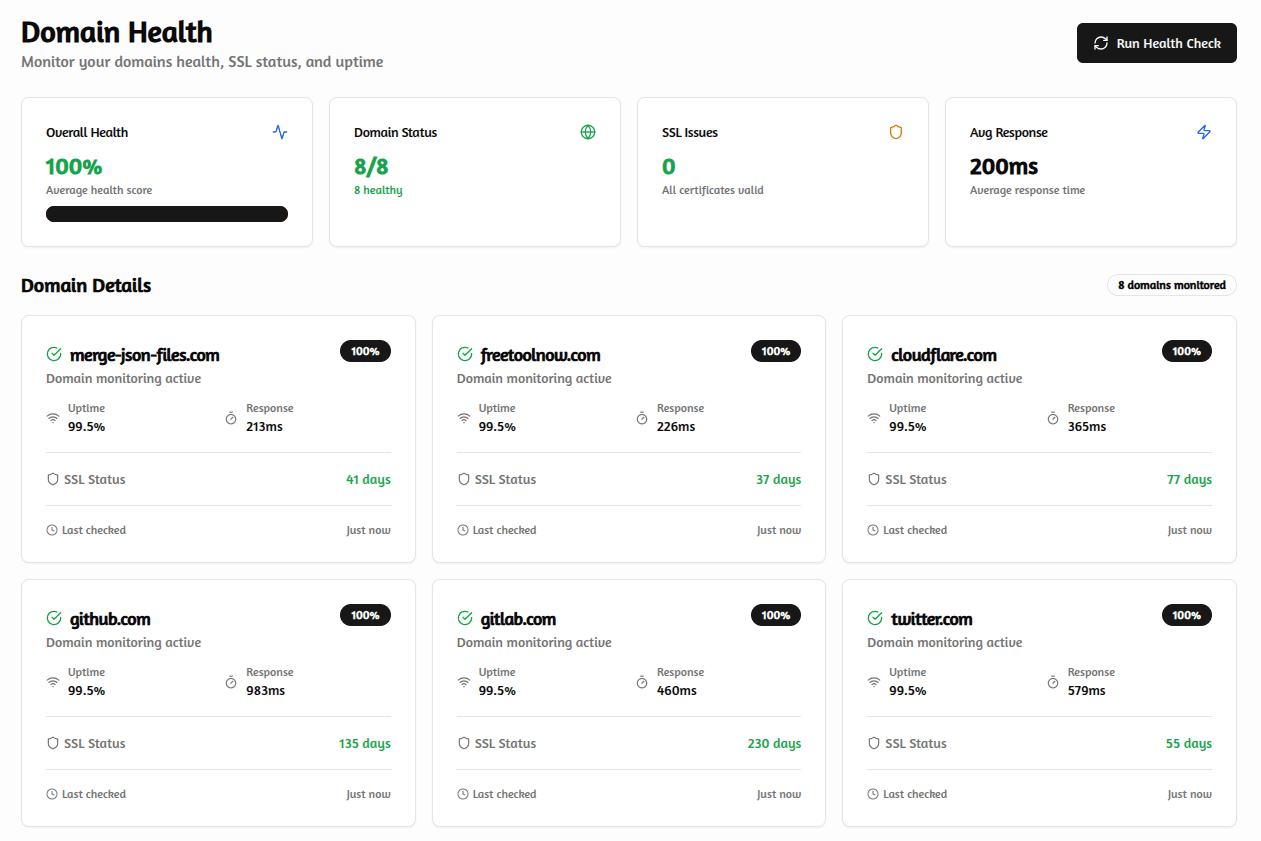Screen dimensions: 1261x841
Task: Open the github.com domain name
Action: [110, 619]
